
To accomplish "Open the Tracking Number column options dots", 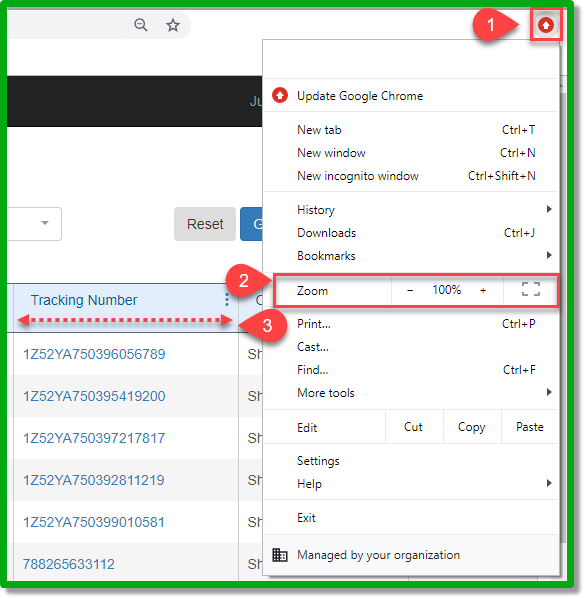I will click(227, 300).
